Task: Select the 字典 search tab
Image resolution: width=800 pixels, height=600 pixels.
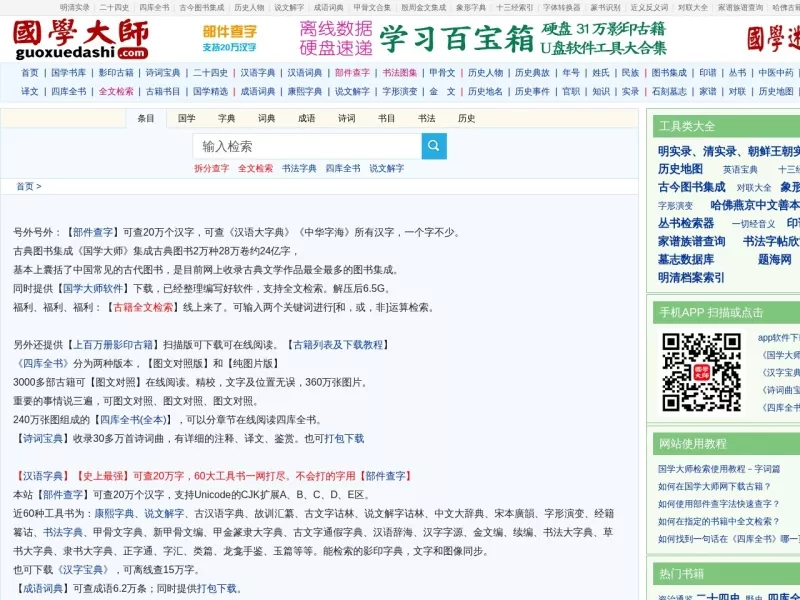Action: (227, 118)
